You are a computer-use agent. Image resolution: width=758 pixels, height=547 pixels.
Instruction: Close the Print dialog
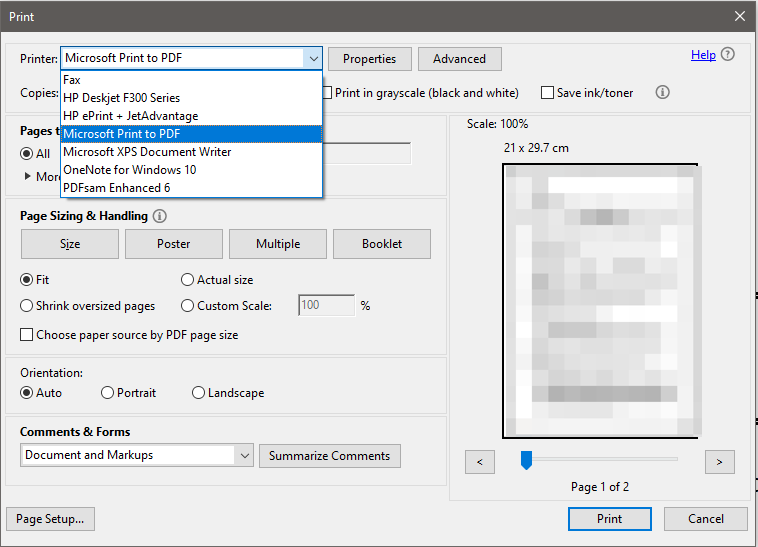740,16
